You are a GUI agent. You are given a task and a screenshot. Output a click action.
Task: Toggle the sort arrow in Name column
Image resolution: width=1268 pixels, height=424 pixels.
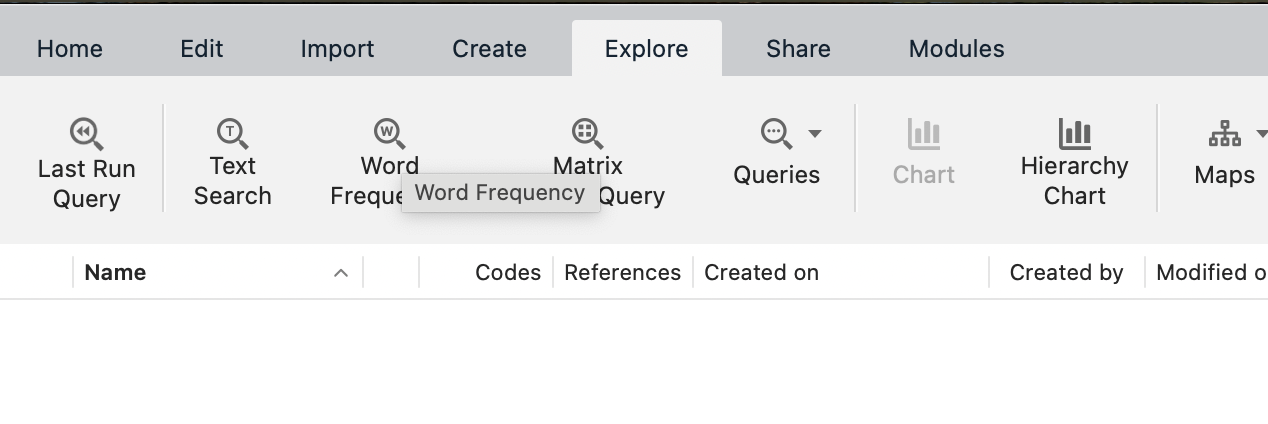(x=341, y=273)
